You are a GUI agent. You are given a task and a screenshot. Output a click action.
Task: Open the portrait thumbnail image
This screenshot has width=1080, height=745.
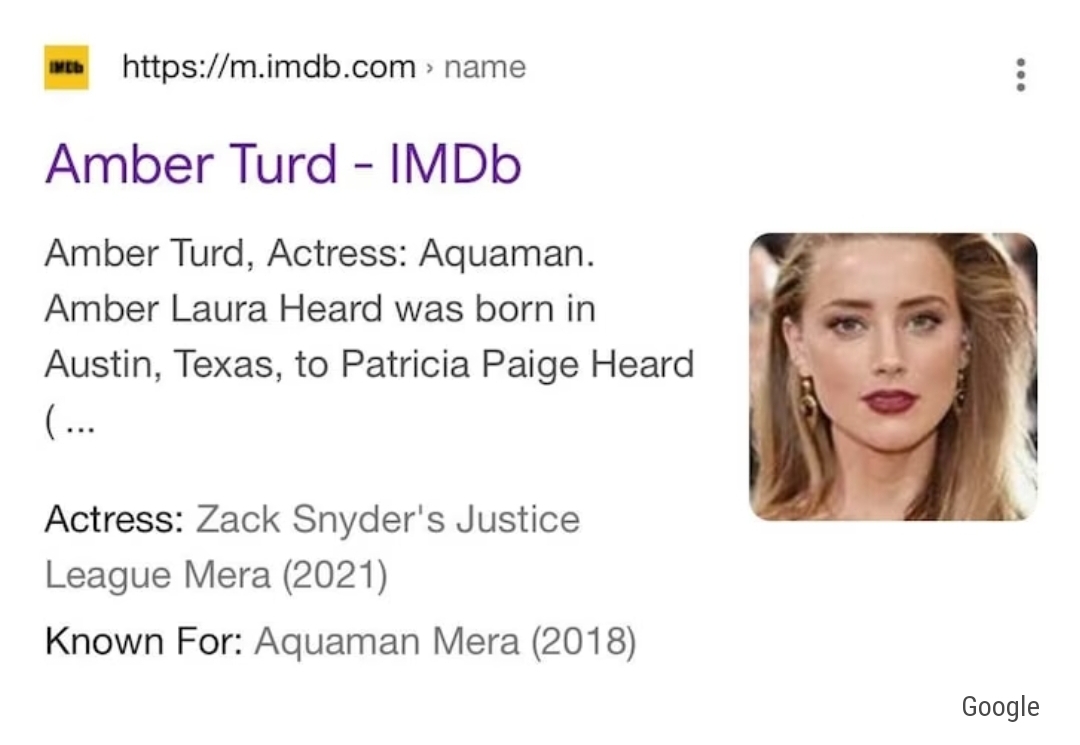point(893,376)
